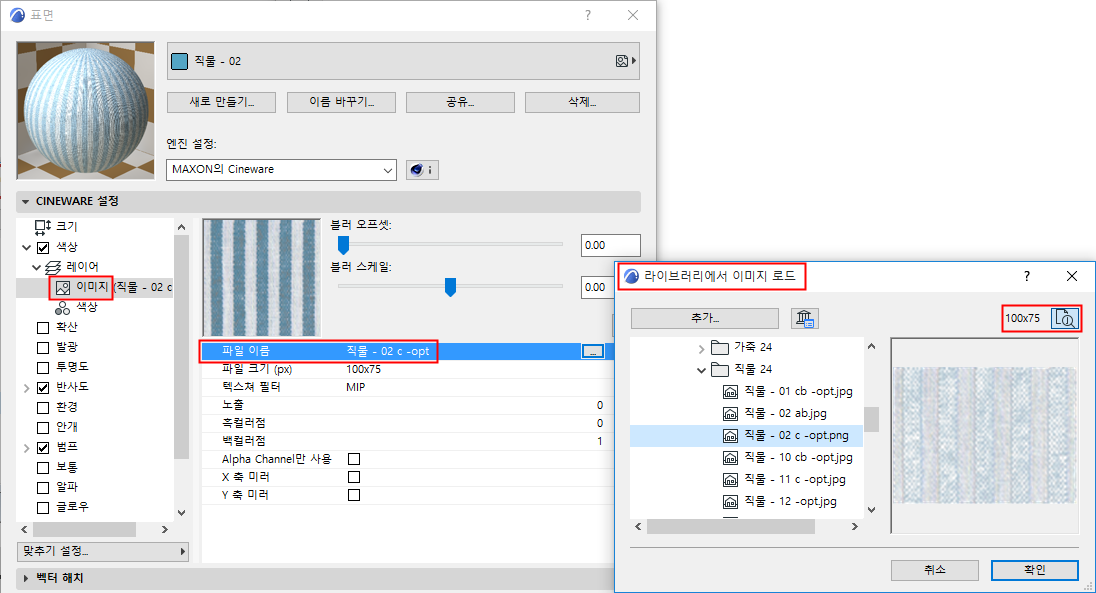Check X 축 미러 option

click(x=354, y=477)
